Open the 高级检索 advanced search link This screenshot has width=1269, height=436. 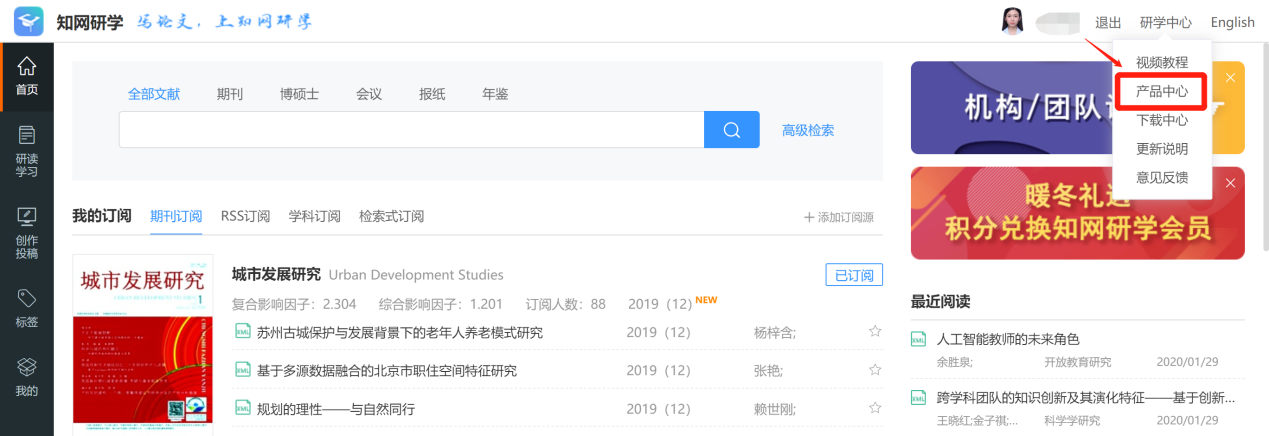(x=808, y=130)
